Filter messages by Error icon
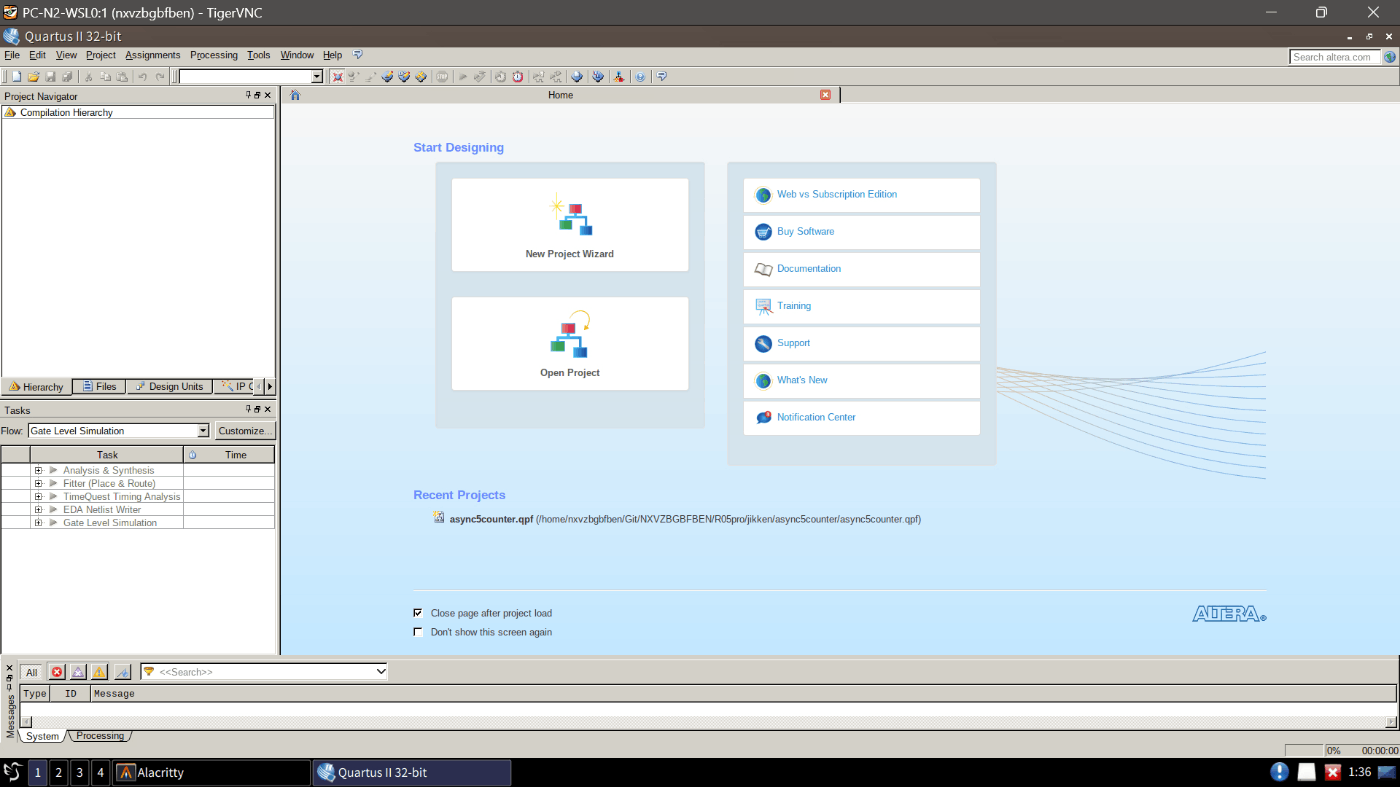Image resolution: width=1400 pixels, height=787 pixels. click(57, 672)
